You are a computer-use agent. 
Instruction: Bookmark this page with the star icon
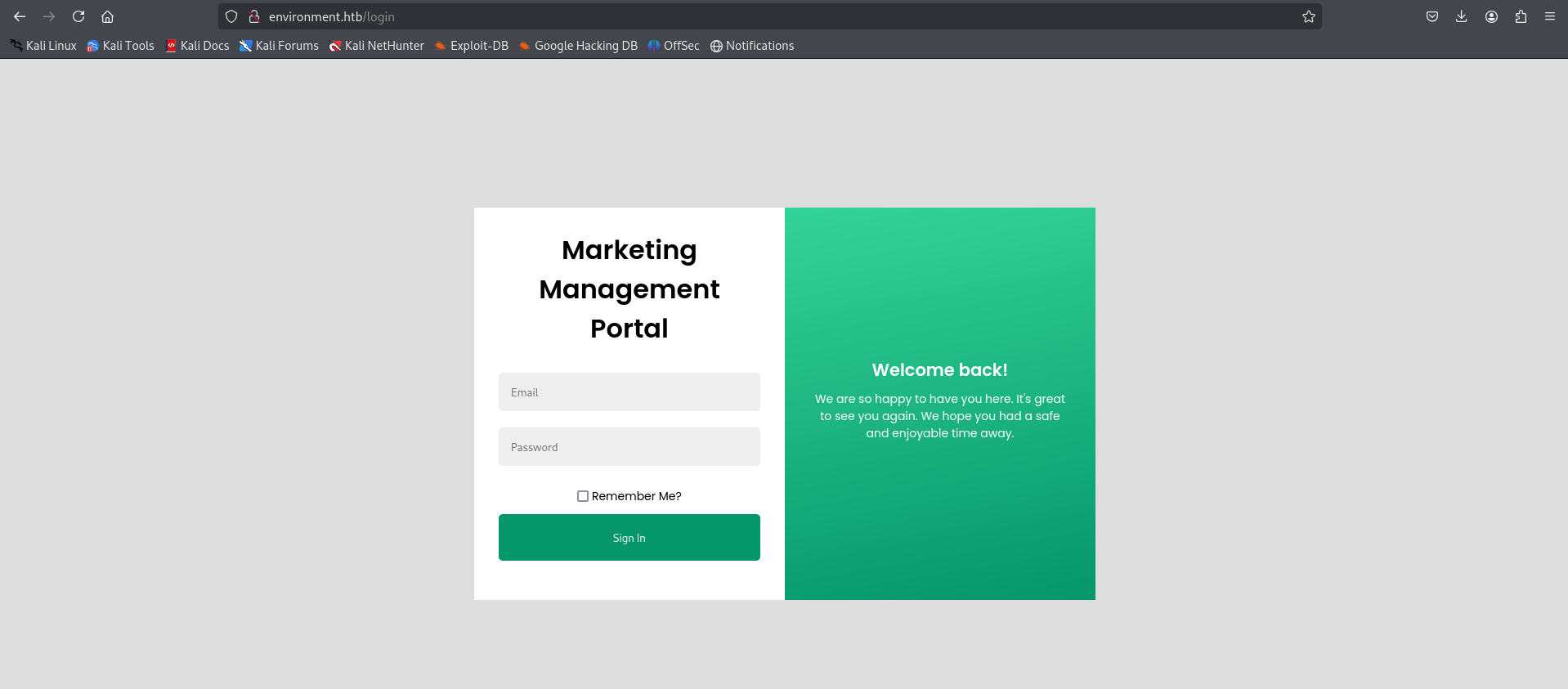tap(1308, 16)
